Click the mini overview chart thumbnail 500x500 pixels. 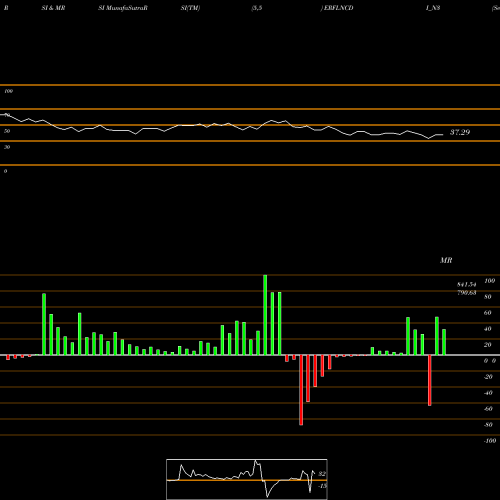(x=247, y=479)
